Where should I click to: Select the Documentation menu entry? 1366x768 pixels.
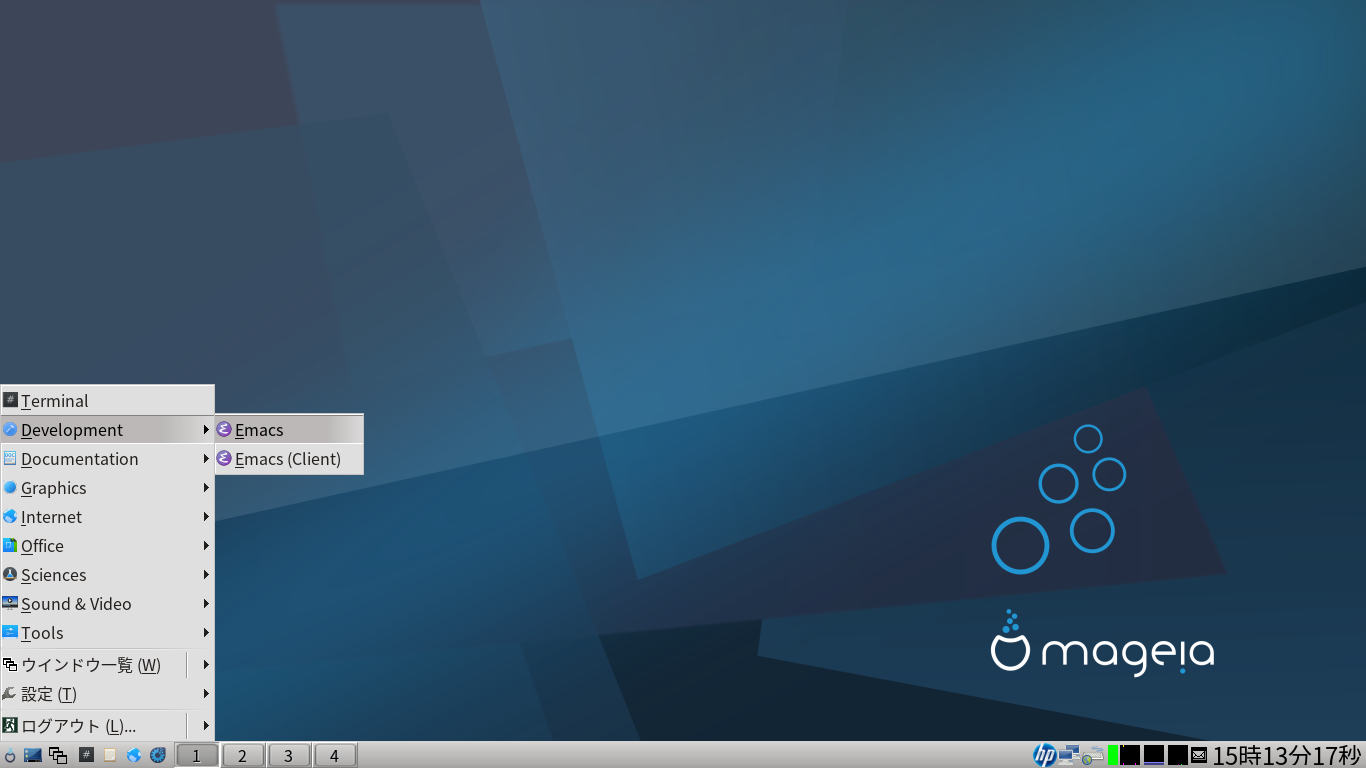click(x=107, y=458)
